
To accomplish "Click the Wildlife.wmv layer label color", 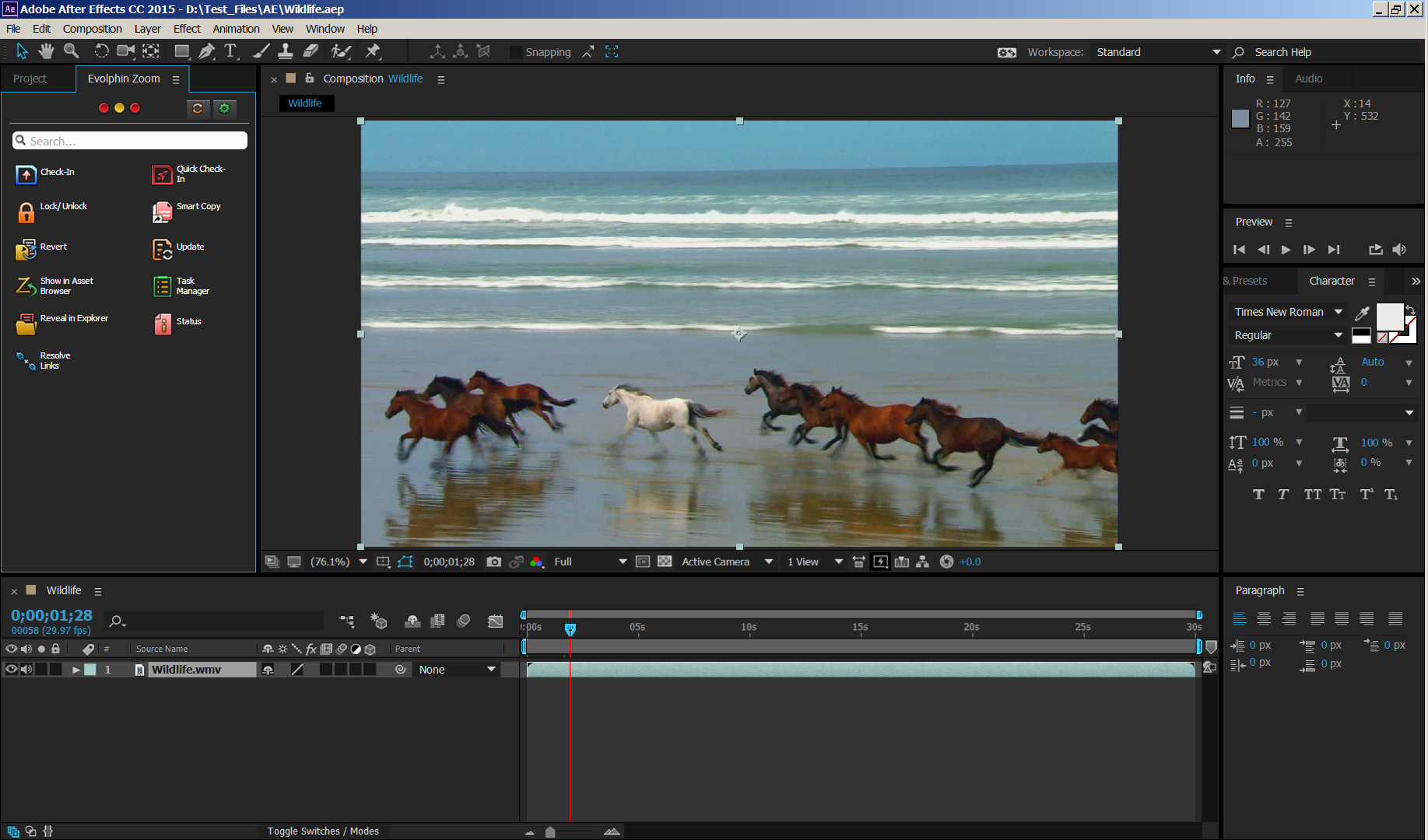I will pyautogui.click(x=90, y=670).
